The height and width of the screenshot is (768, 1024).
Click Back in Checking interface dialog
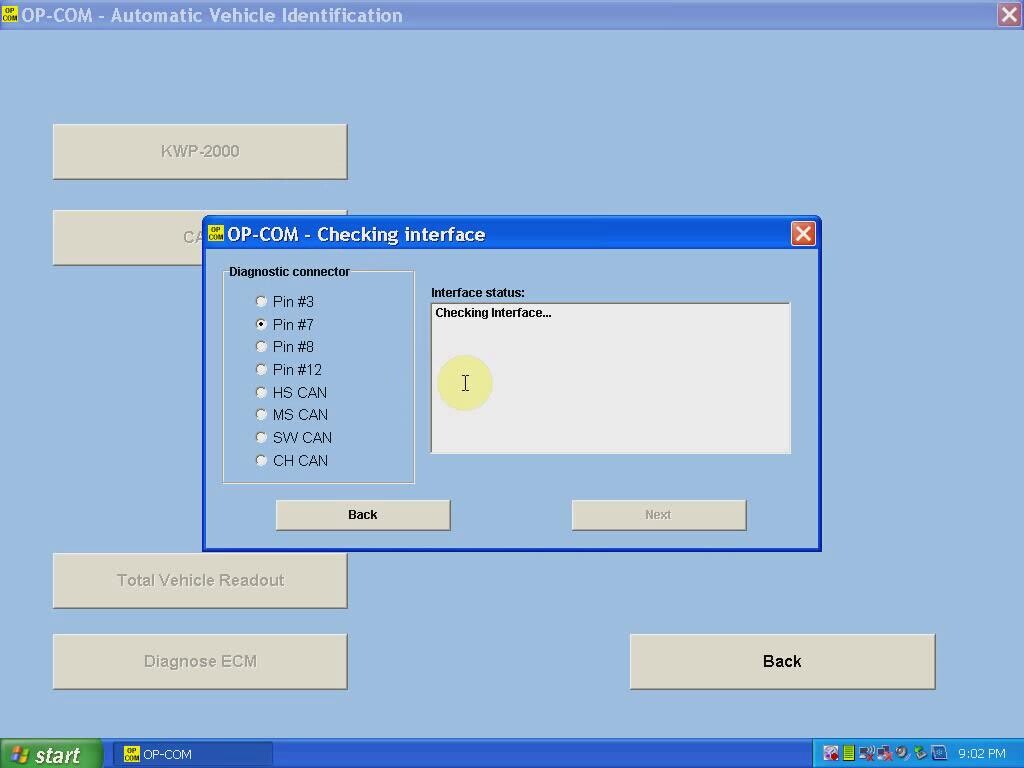pyautogui.click(x=363, y=515)
